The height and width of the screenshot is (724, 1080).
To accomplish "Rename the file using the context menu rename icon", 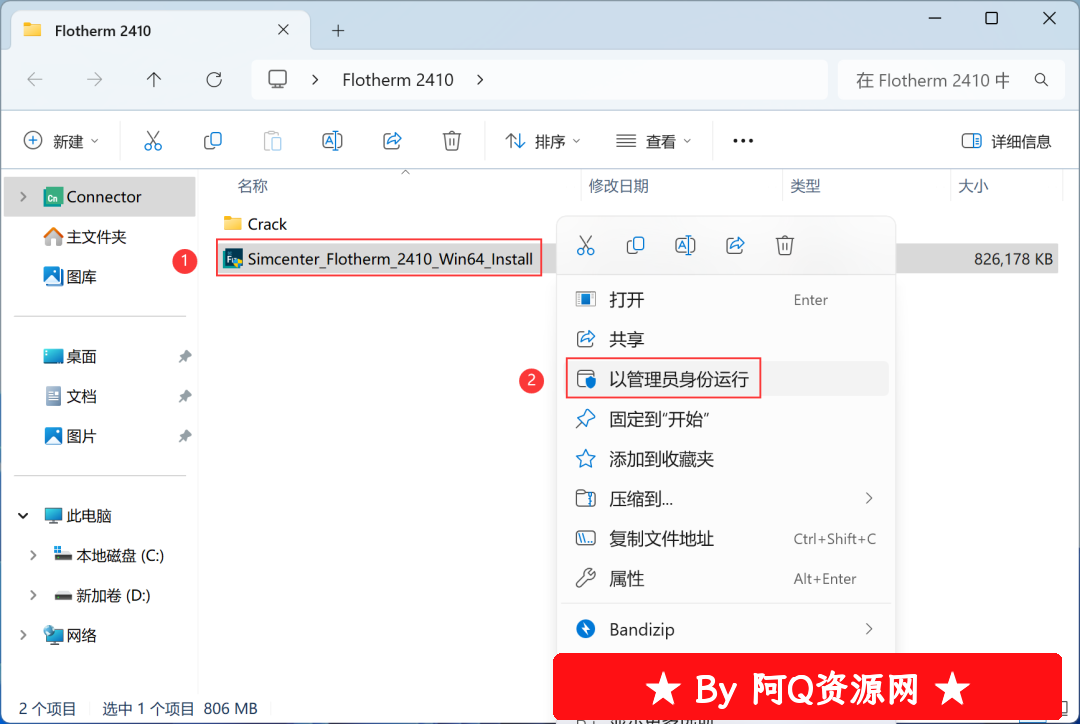I will coord(685,245).
